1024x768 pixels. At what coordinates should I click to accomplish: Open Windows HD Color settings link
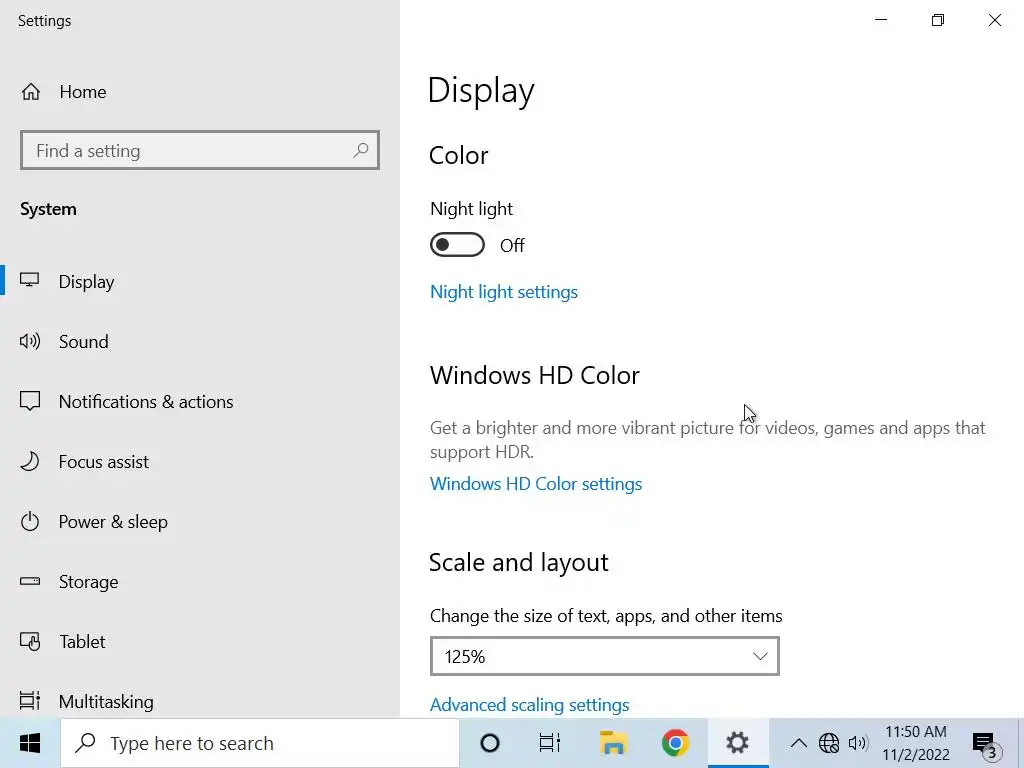point(536,484)
